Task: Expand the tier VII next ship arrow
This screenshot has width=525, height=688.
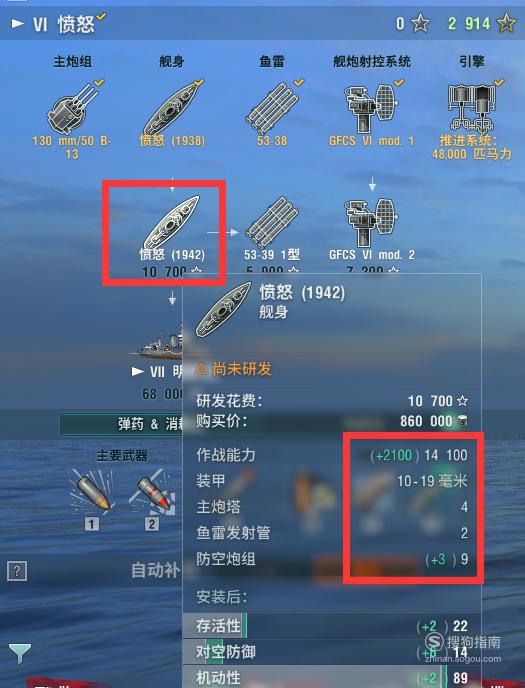Action: point(138,372)
